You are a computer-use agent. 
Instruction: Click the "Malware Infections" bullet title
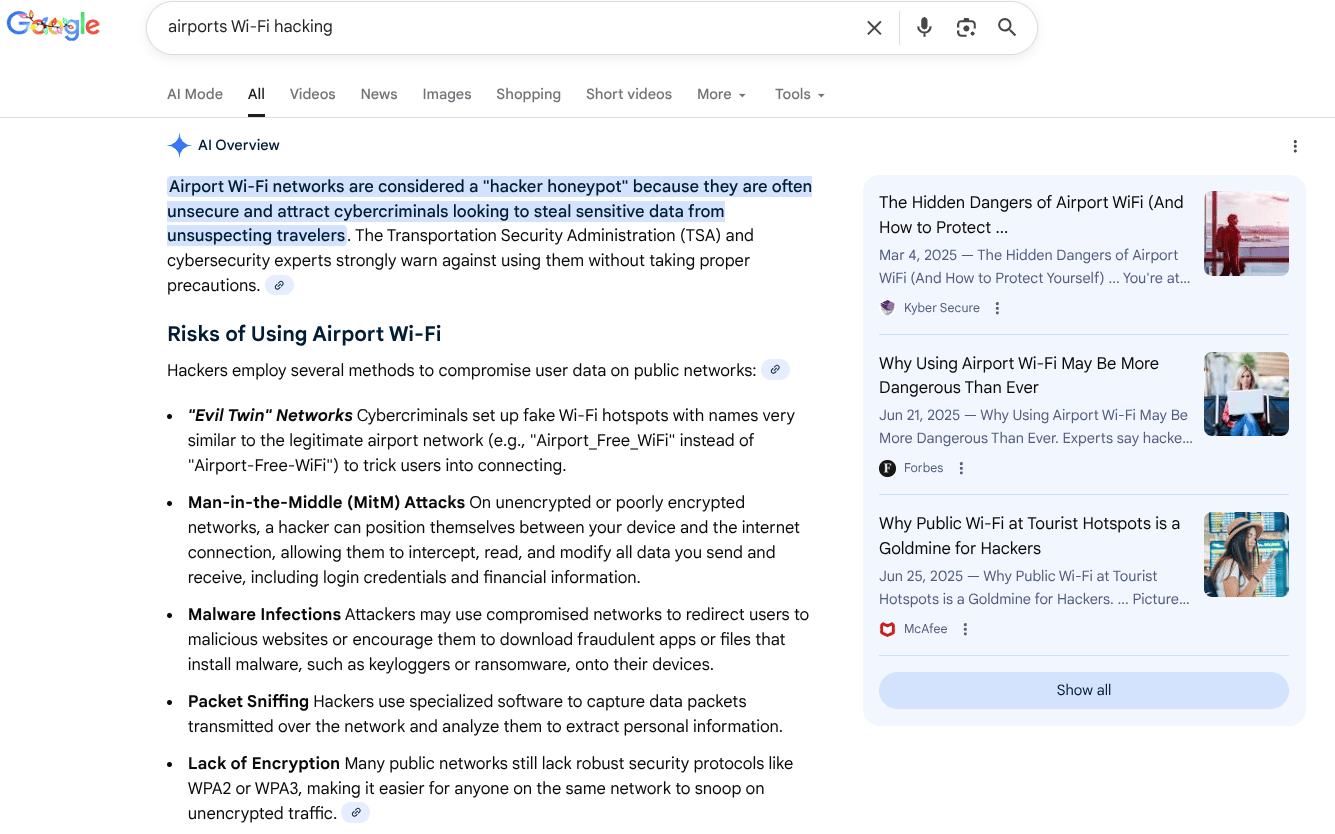point(264,614)
